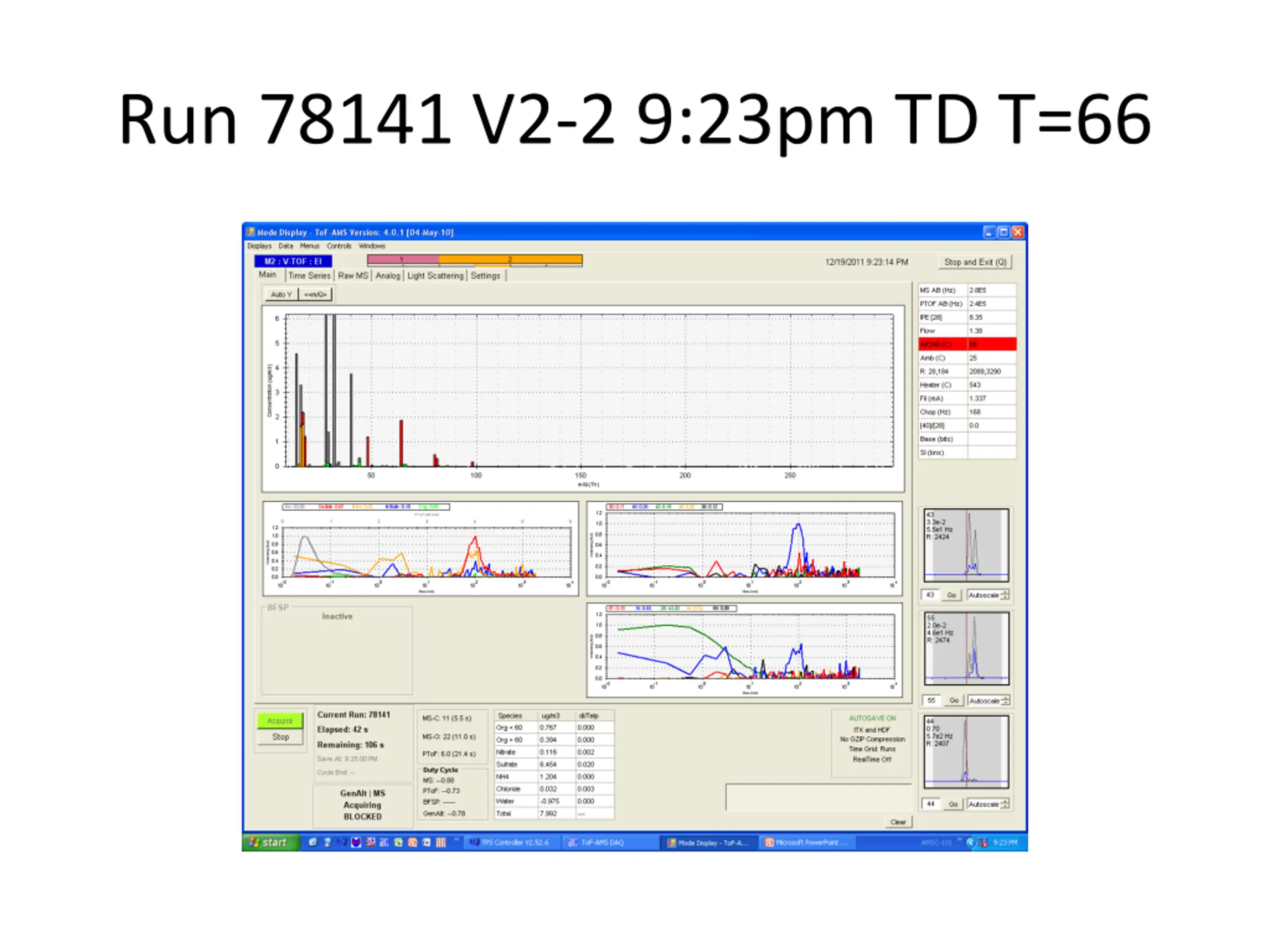Adjust Autoscale stepper for m/z 43
Viewport: 1270px width, 952px height.
click(x=1004, y=595)
